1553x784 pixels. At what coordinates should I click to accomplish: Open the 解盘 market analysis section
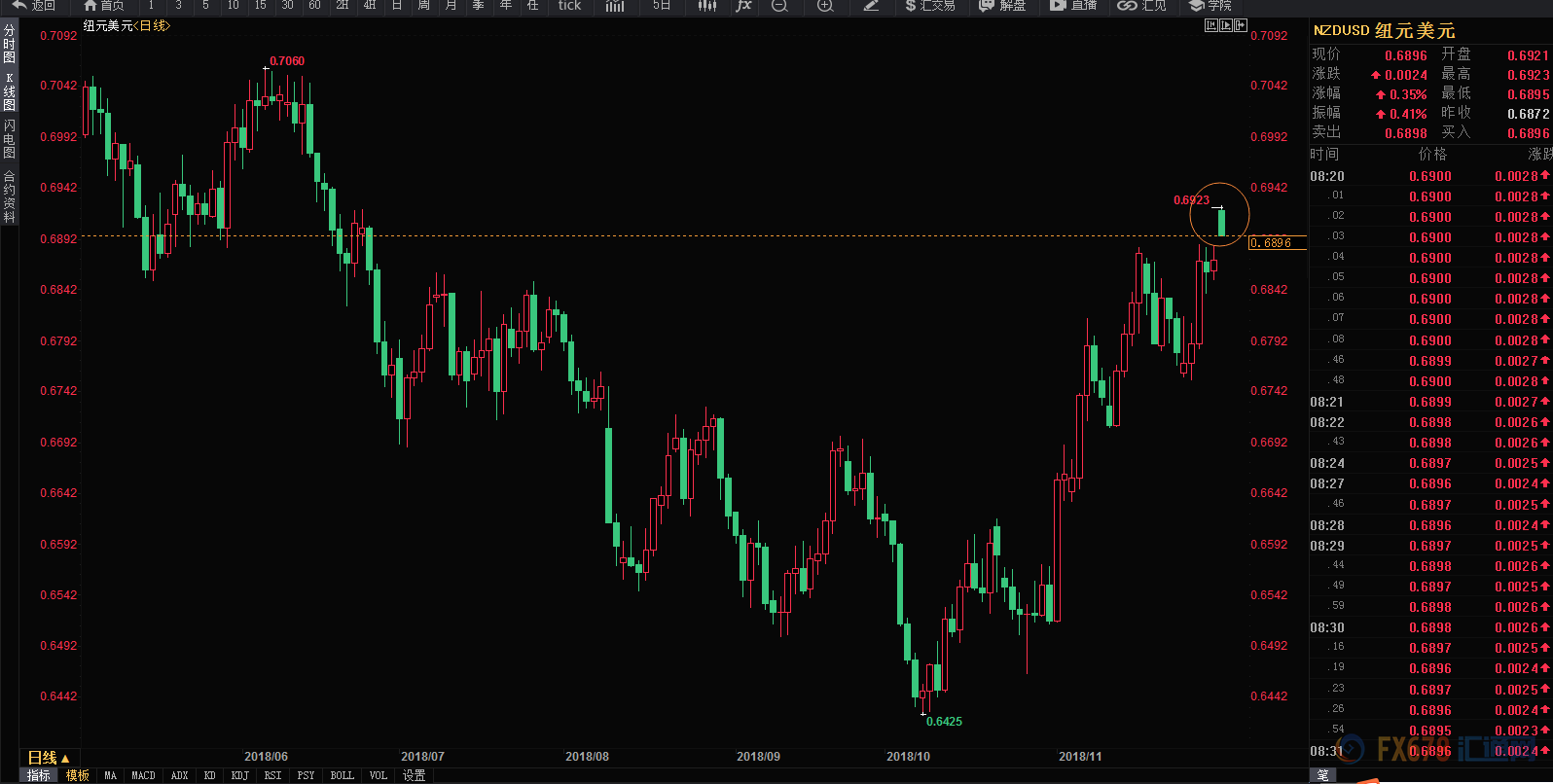coord(1002,6)
